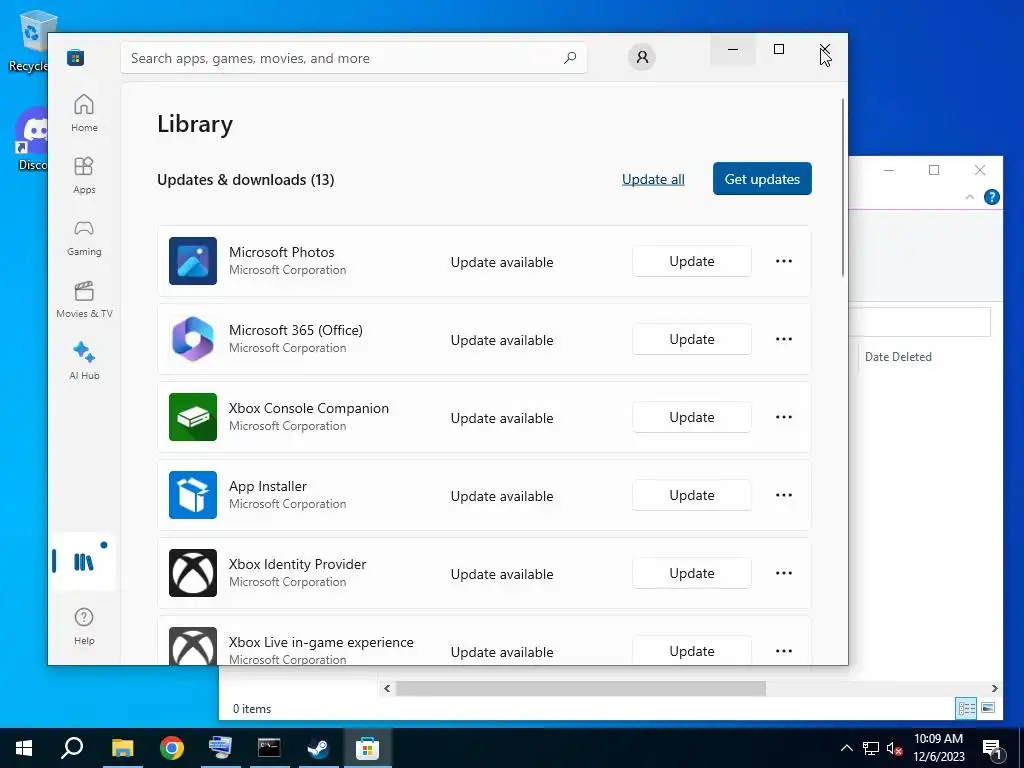This screenshot has height=768, width=1024.
Task: Open the user account profile icon
Action: [x=642, y=57]
